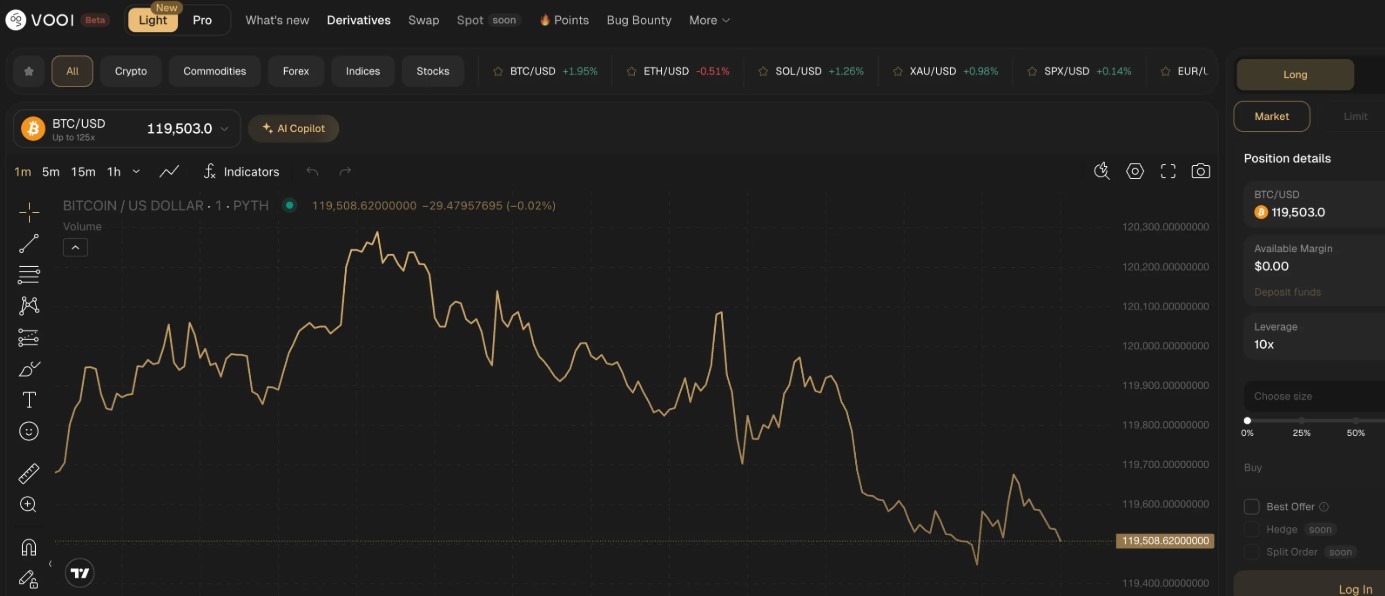This screenshot has width=1385, height=596.
Task: Enter fullscreen chart mode
Action: (x=1168, y=172)
